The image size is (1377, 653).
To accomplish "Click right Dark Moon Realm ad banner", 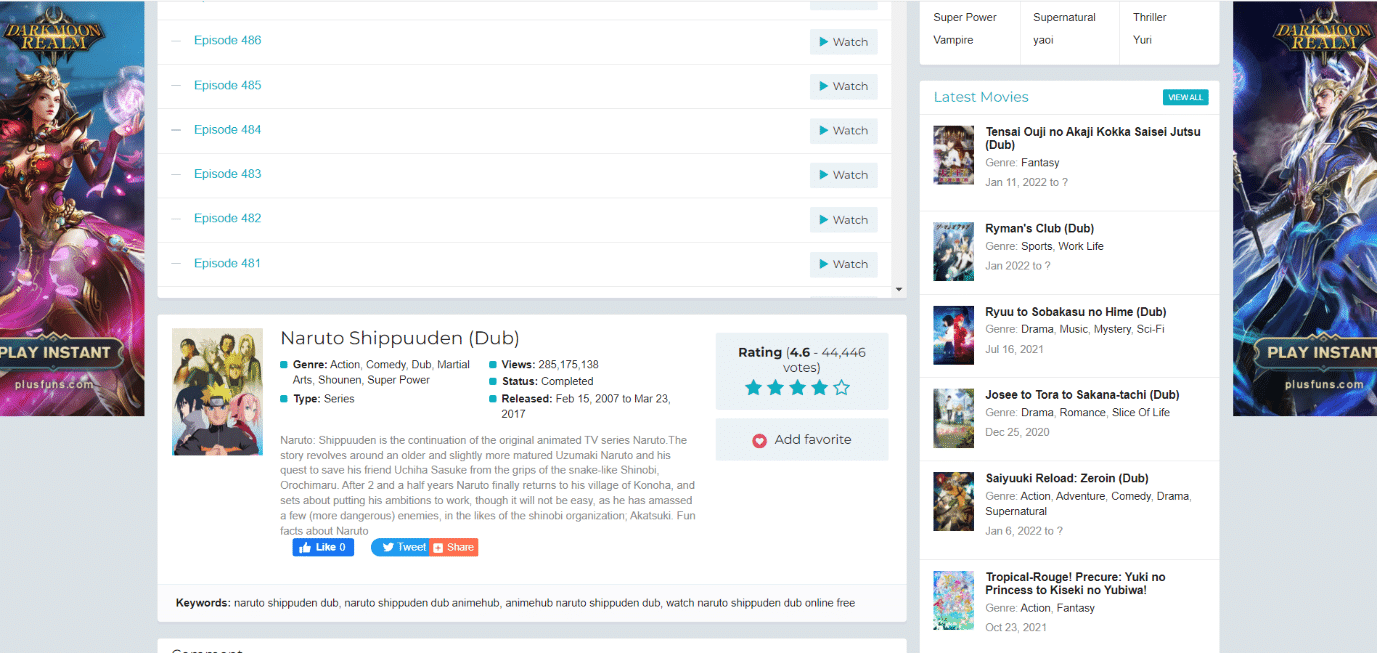I will [x=1305, y=208].
